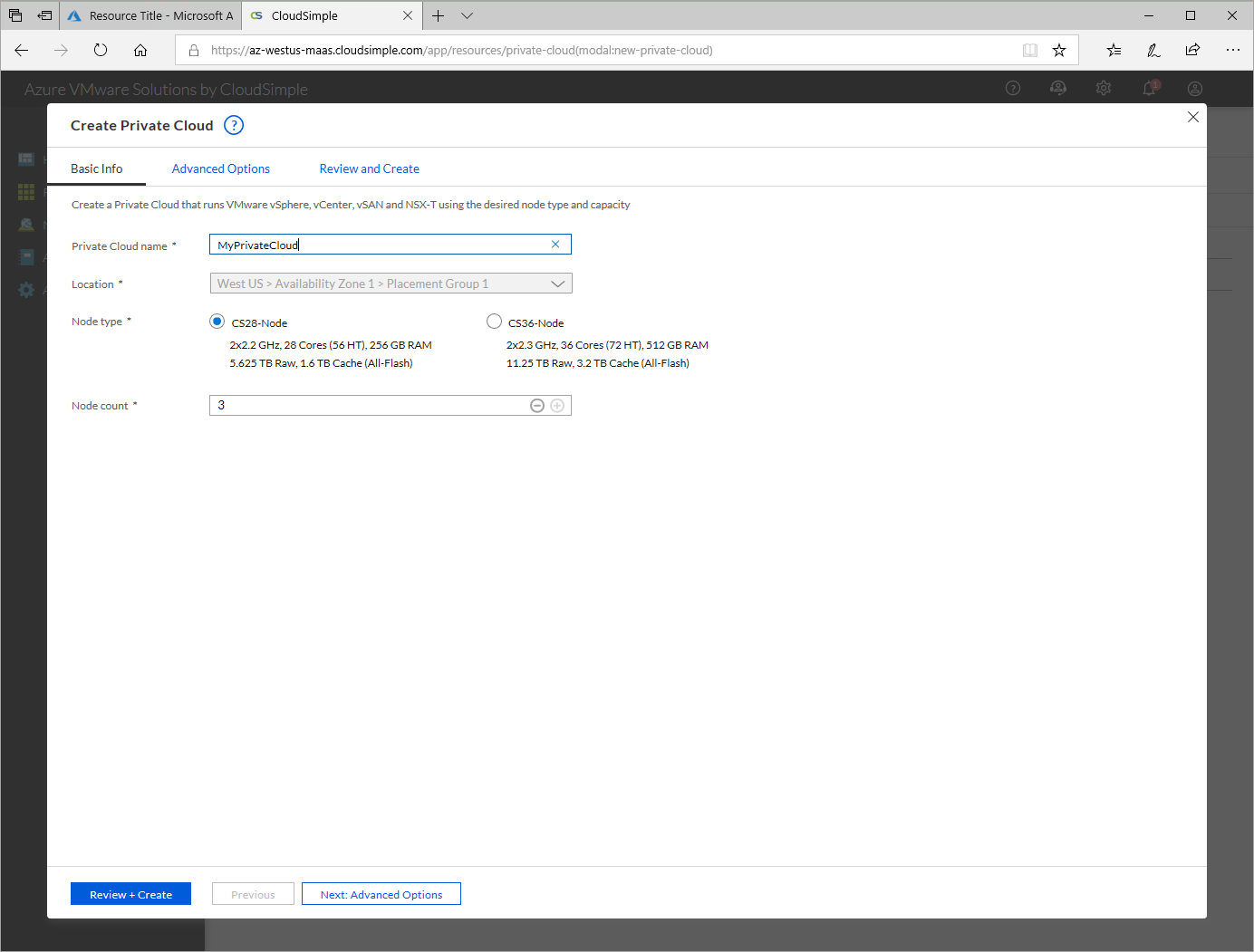Open the support agent icon in the top bar
This screenshot has height=952, width=1254.
pos(1057,88)
